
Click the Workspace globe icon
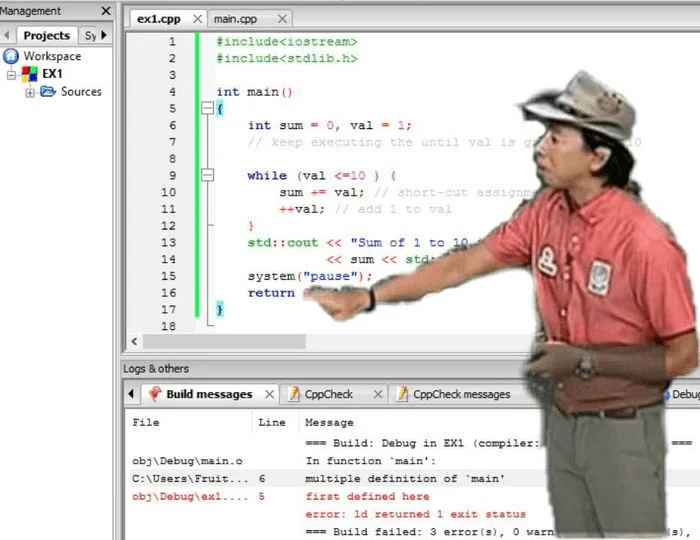coord(11,56)
